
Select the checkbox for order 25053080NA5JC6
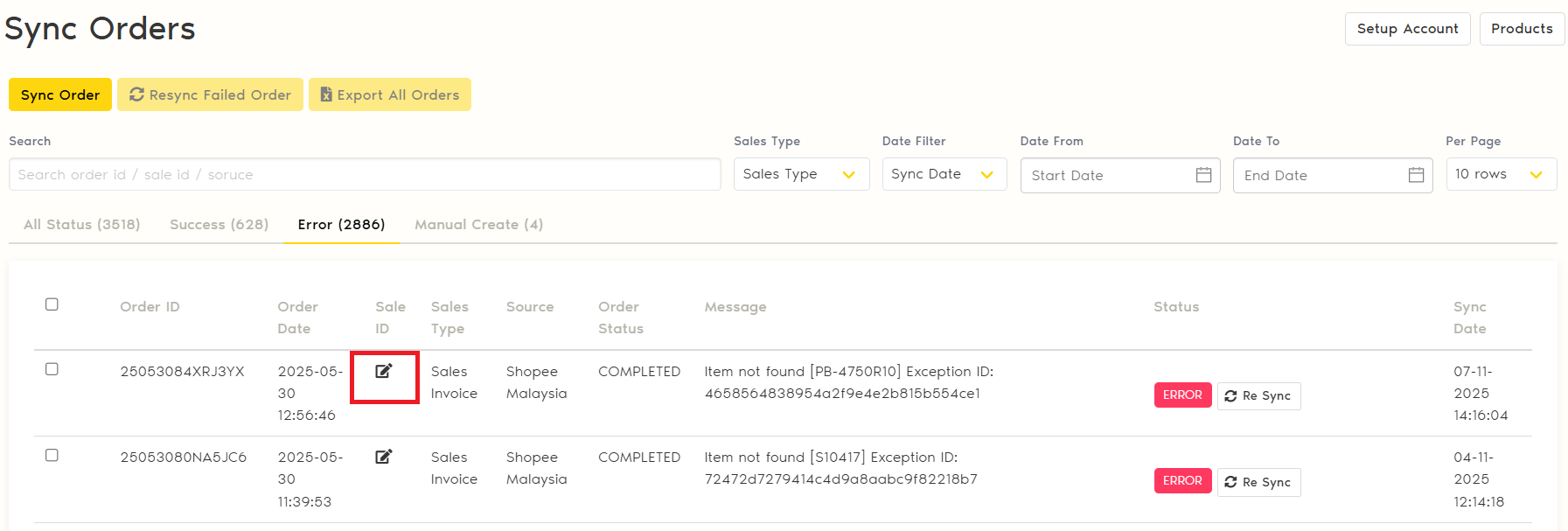(52, 455)
